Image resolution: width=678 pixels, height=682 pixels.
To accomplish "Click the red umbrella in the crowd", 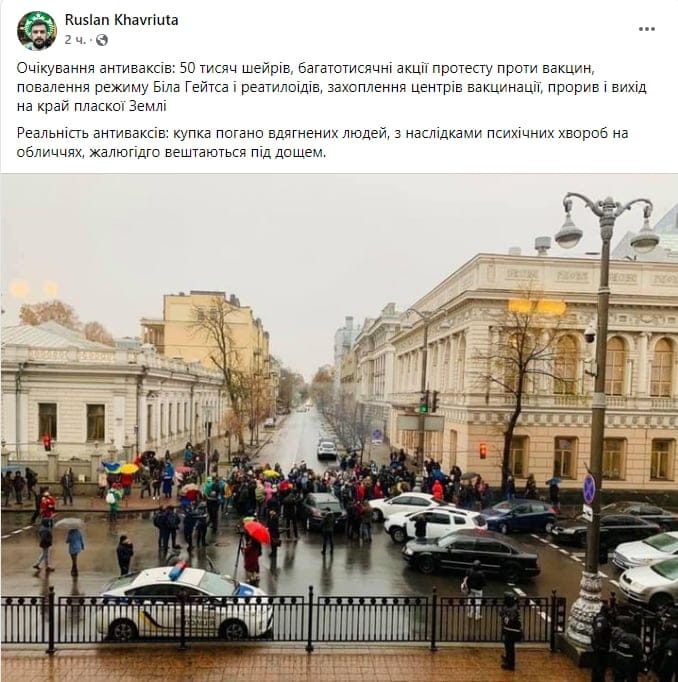I will [257, 532].
